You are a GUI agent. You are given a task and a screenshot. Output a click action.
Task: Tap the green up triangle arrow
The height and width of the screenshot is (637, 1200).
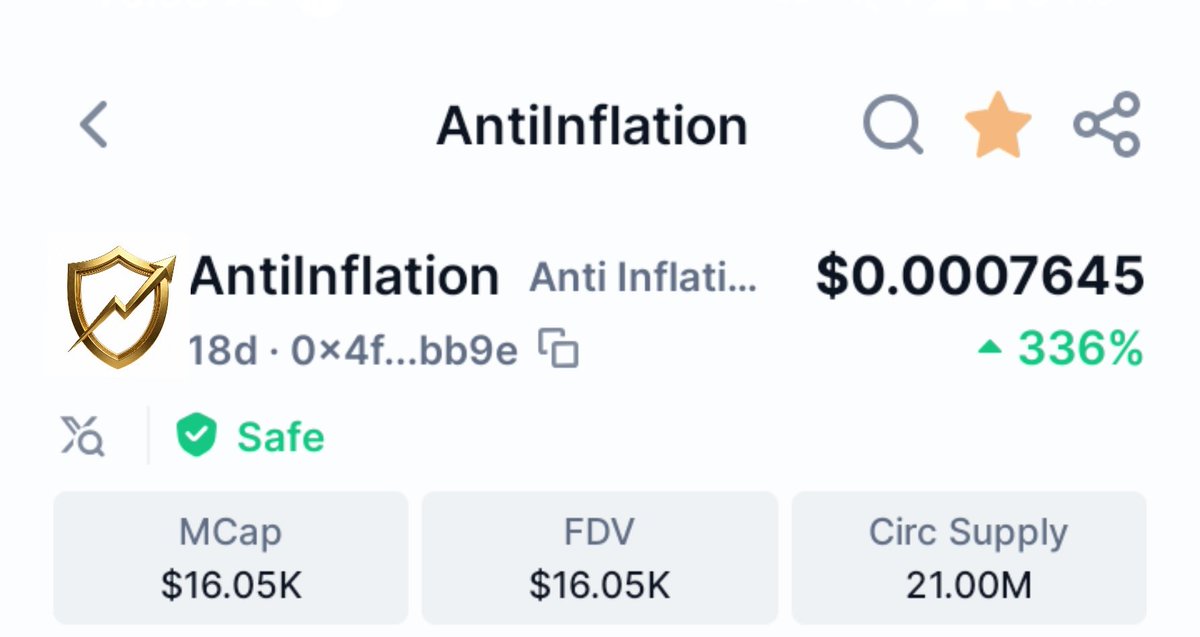tap(989, 348)
